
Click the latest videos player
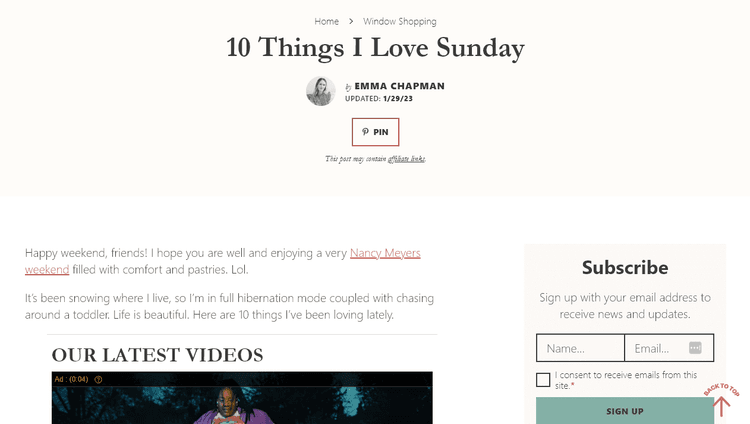[242, 405]
